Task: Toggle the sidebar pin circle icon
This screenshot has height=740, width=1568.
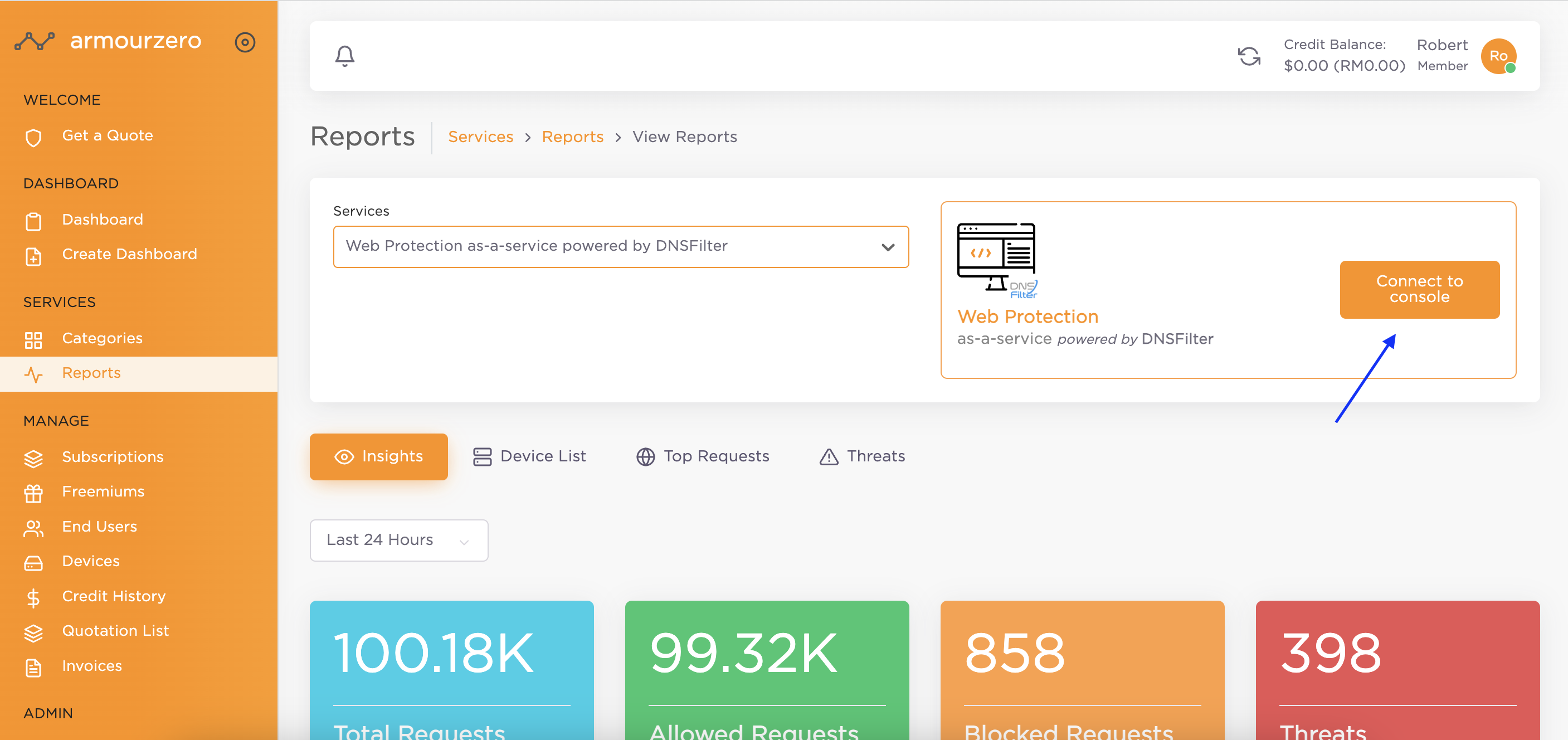Action: pyautogui.click(x=245, y=42)
